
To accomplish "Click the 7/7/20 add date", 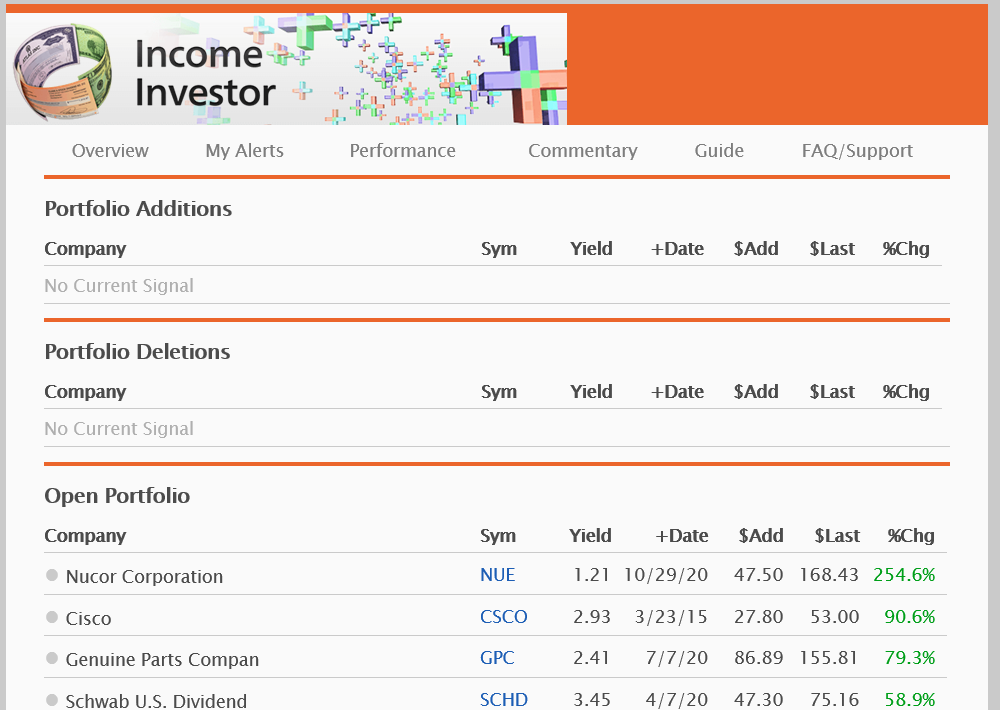I will [x=677, y=658].
